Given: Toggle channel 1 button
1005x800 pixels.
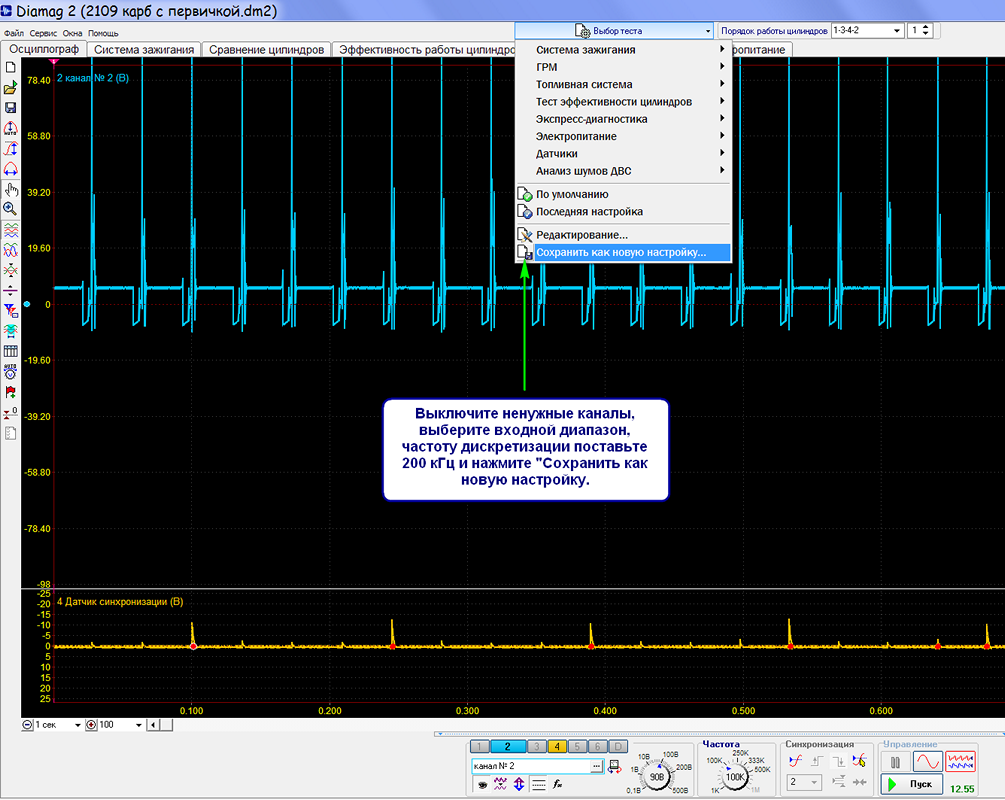Looking at the screenshot, I should (x=479, y=746).
